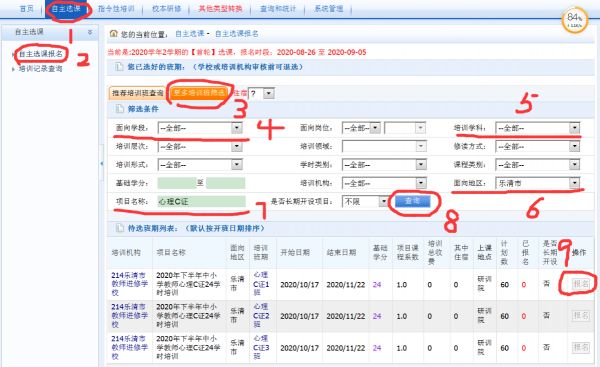Open the 课程类别 dropdown
This screenshot has height=367, width=600.
[537, 165]
